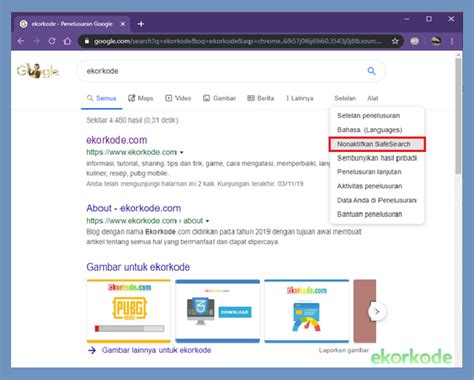Open the ekorkode.com result title
Viewport: 474px width, 380px height.
117,140
